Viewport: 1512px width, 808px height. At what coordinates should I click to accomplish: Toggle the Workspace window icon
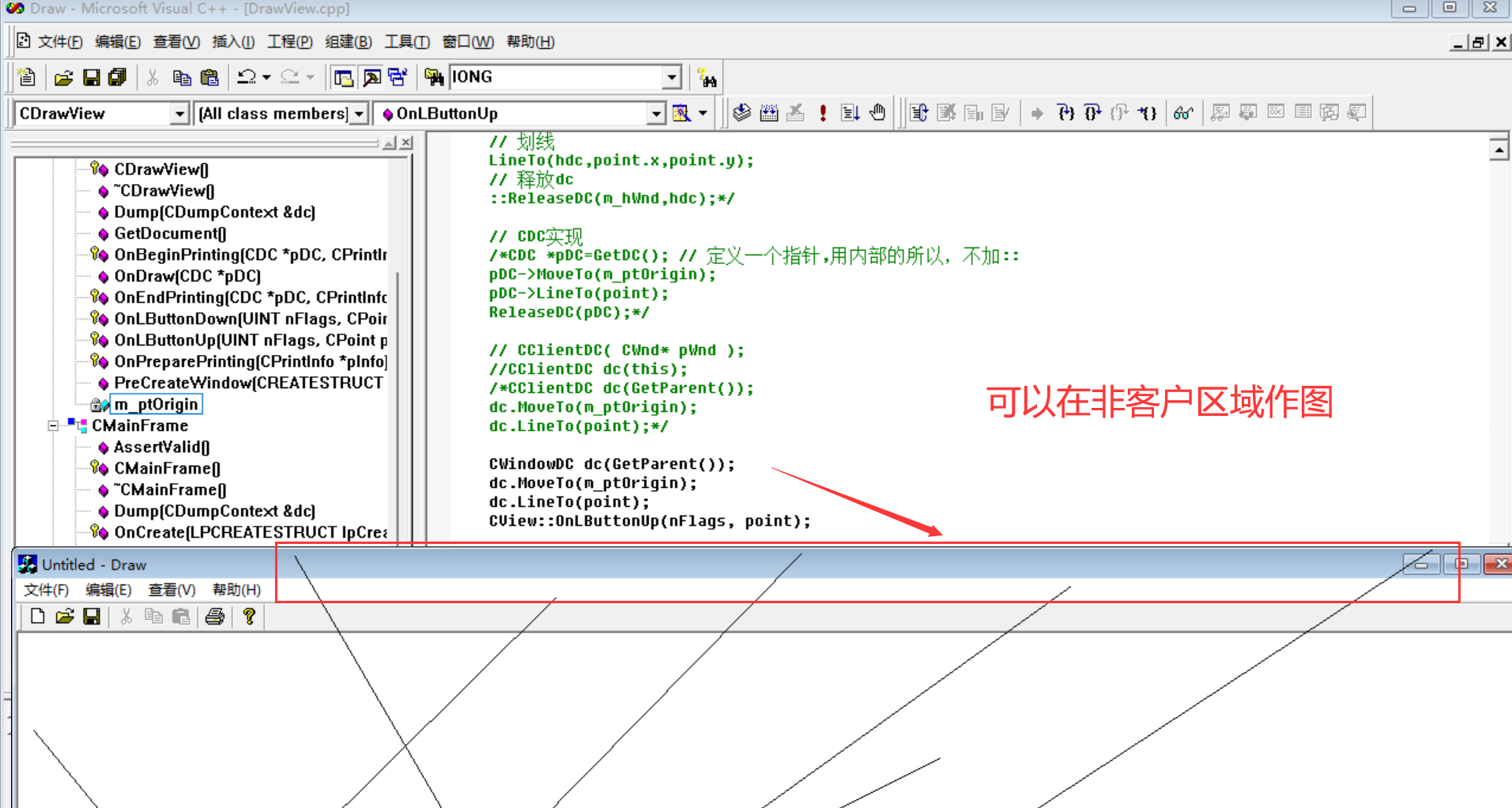(343, 77)
